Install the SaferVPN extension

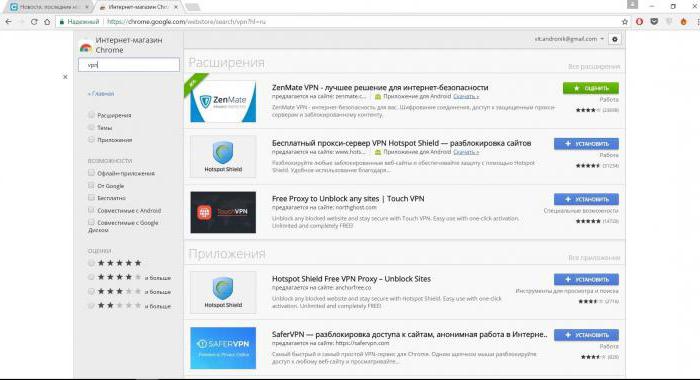[x=586, y=335]
